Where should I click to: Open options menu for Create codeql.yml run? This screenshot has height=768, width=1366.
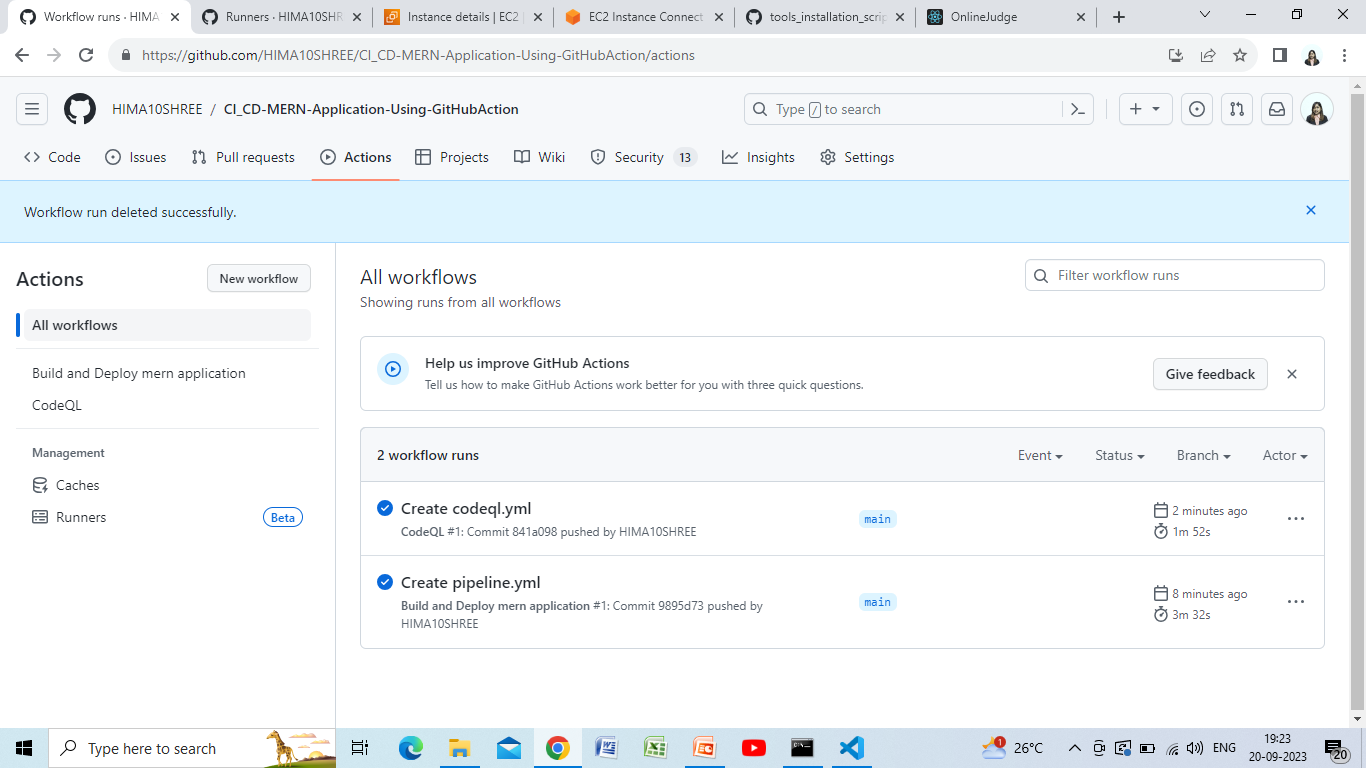(x=1296, y=519)
